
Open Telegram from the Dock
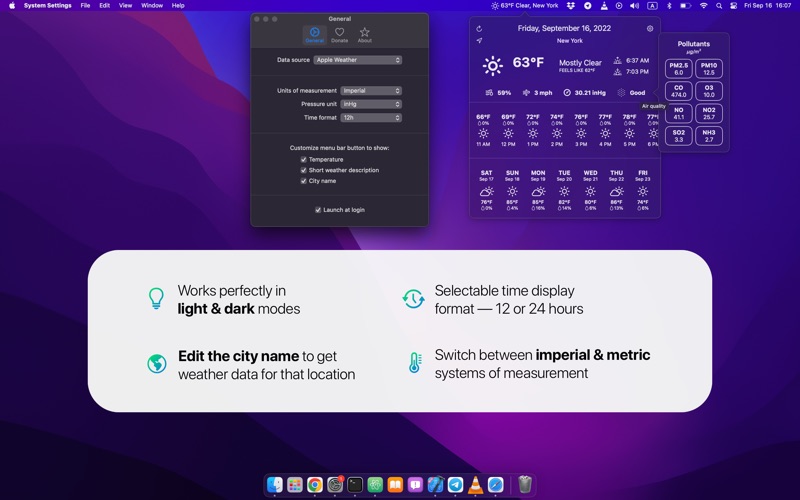(x=455, y=484)
